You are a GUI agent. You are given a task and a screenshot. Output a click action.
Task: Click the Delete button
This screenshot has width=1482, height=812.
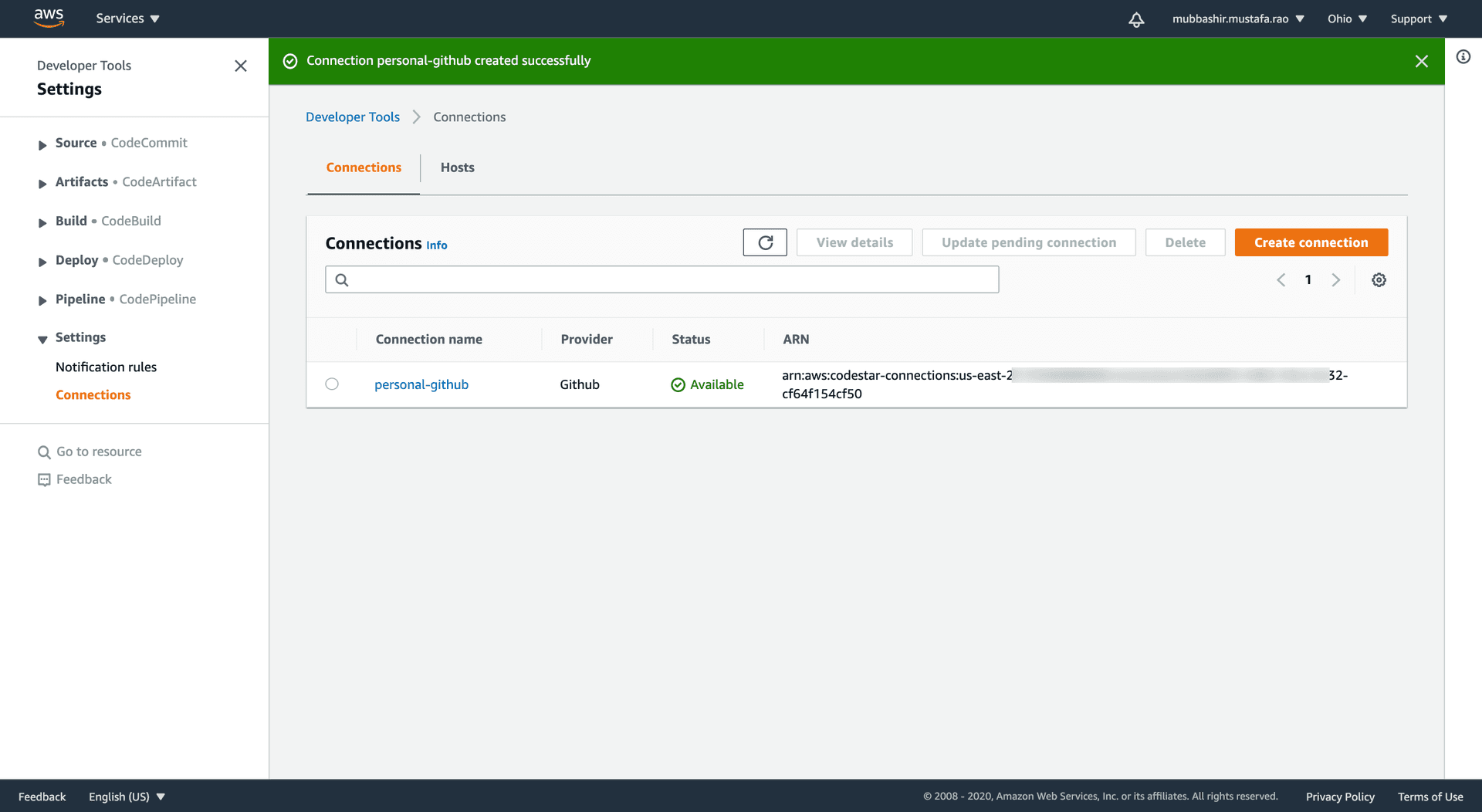pos(1186,242)
